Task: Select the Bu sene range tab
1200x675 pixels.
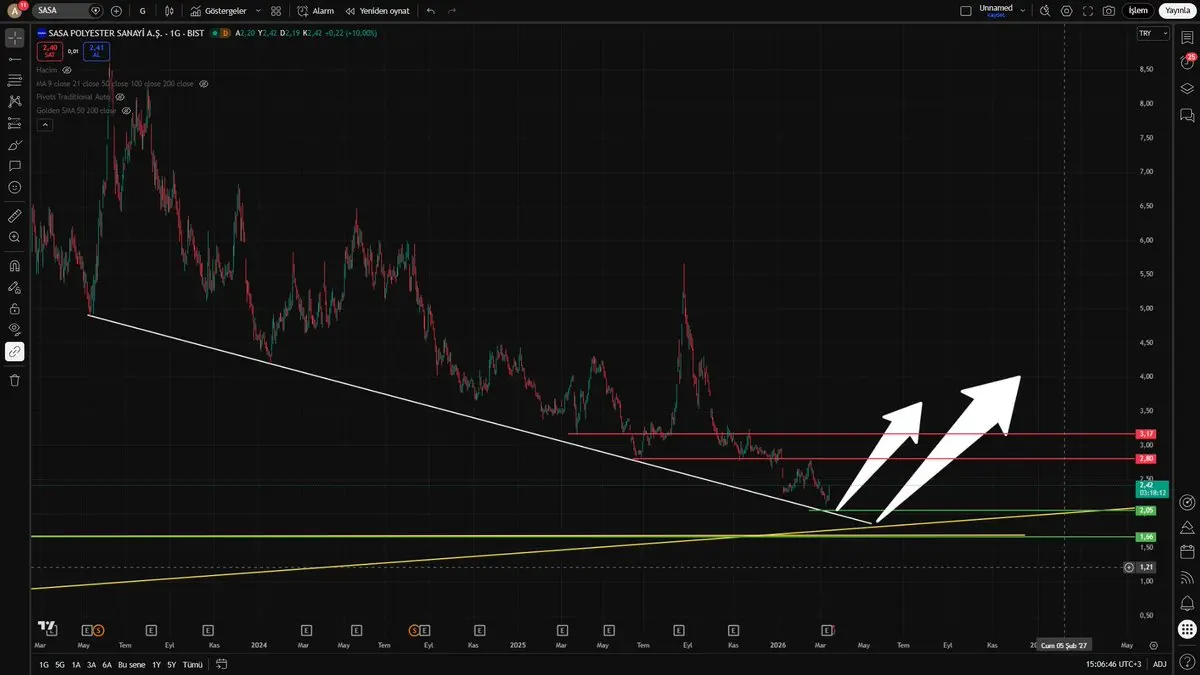Action: click(131, 664)
